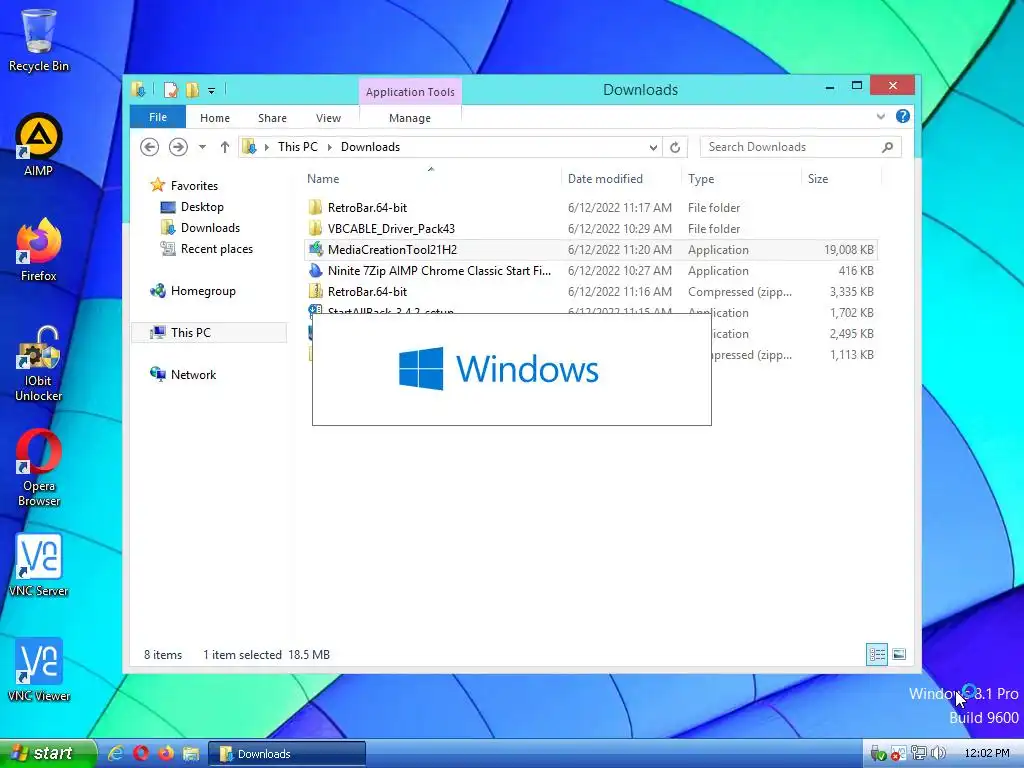Click the Downloads folder icon in title bar
The image size is (1024, 768).
(x=138, y=89)
